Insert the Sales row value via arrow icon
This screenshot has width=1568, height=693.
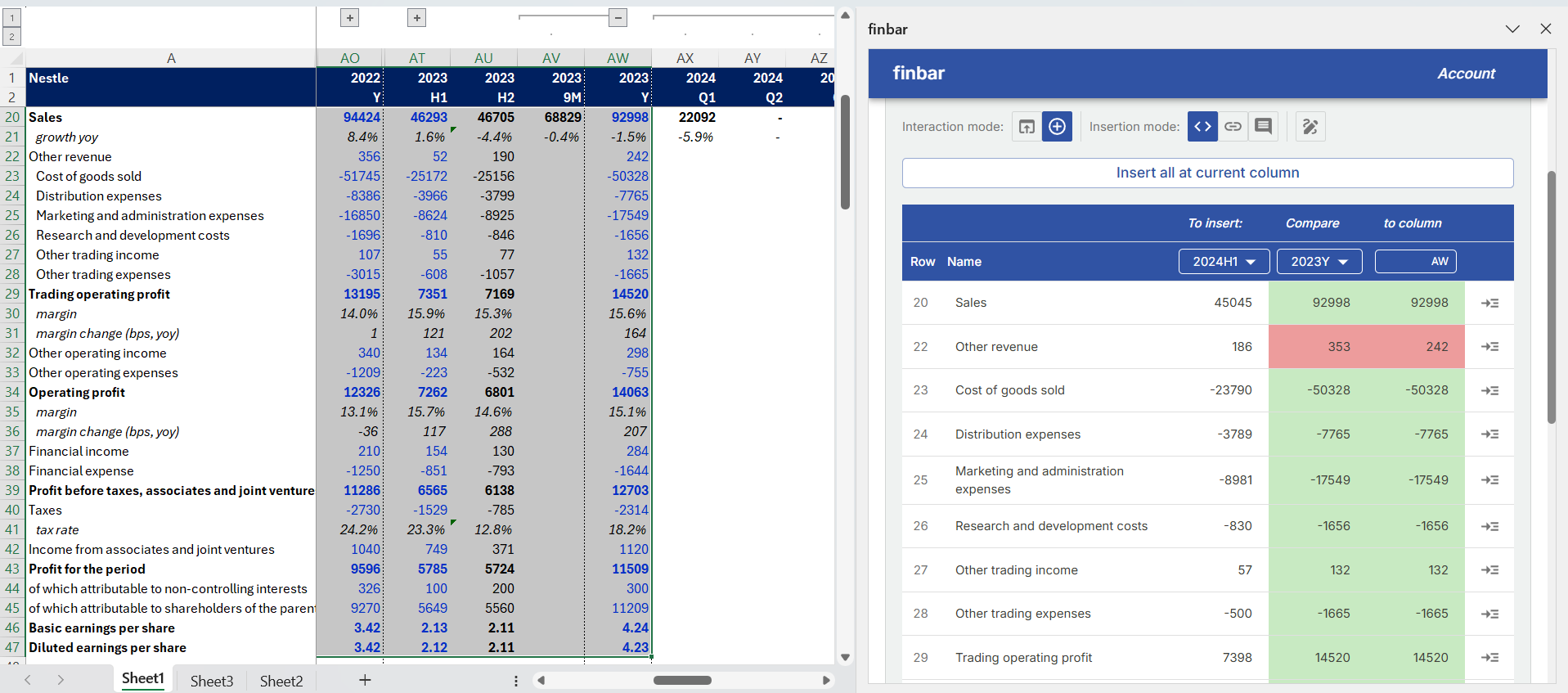pos(1489,303)
